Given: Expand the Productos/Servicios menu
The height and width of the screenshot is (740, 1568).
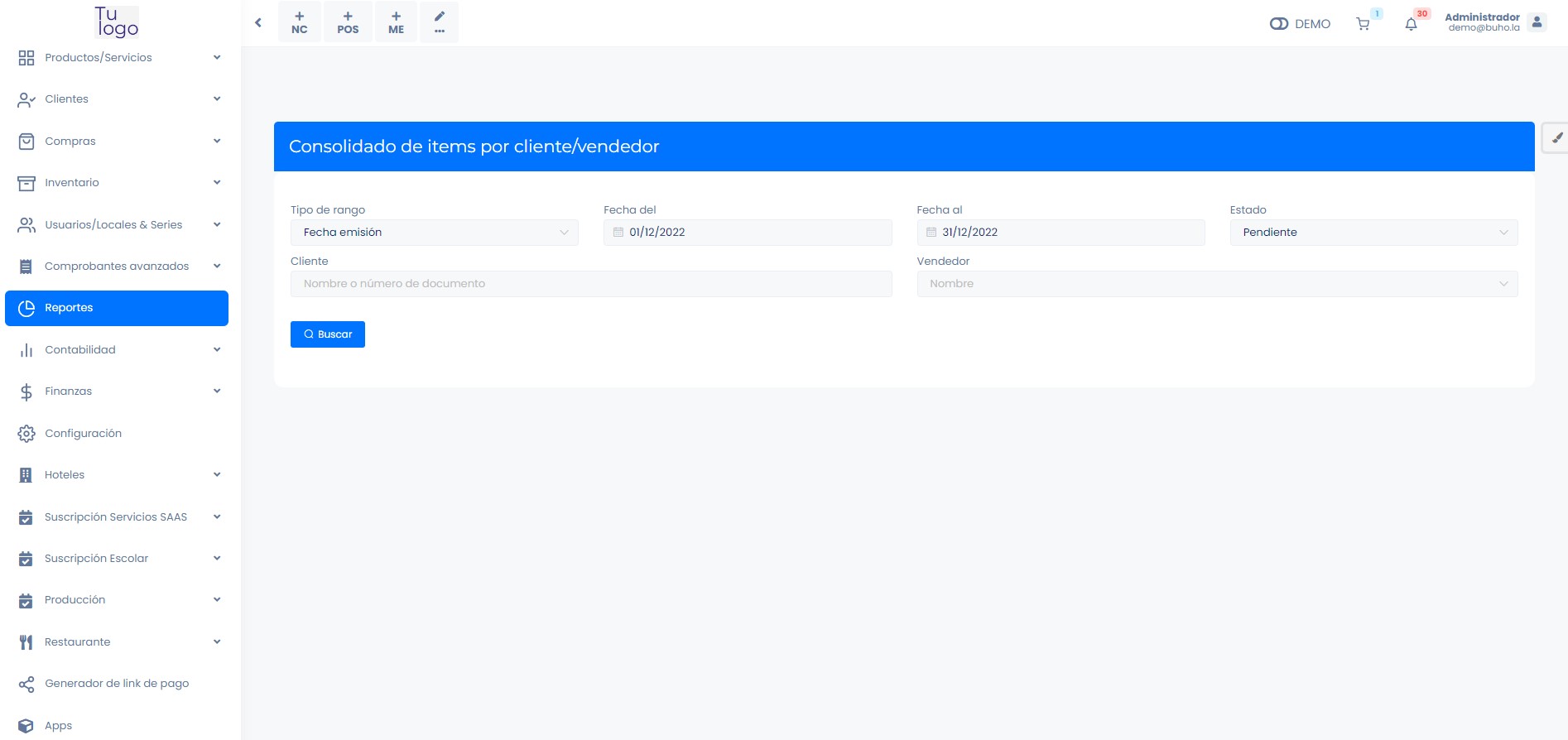Looking at the screenshot, I should pyautogui.click(x=116, y=58).
